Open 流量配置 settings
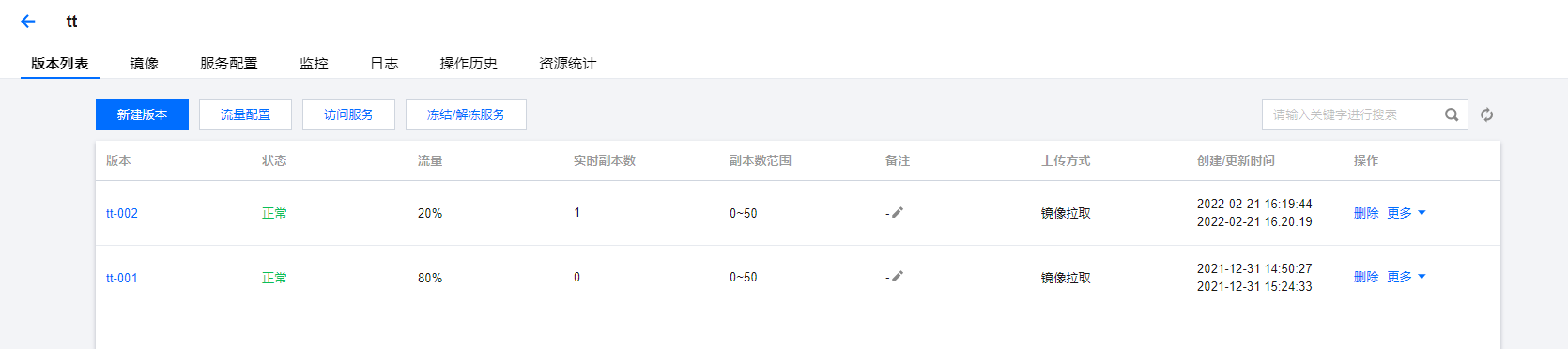 coord(245,114)
